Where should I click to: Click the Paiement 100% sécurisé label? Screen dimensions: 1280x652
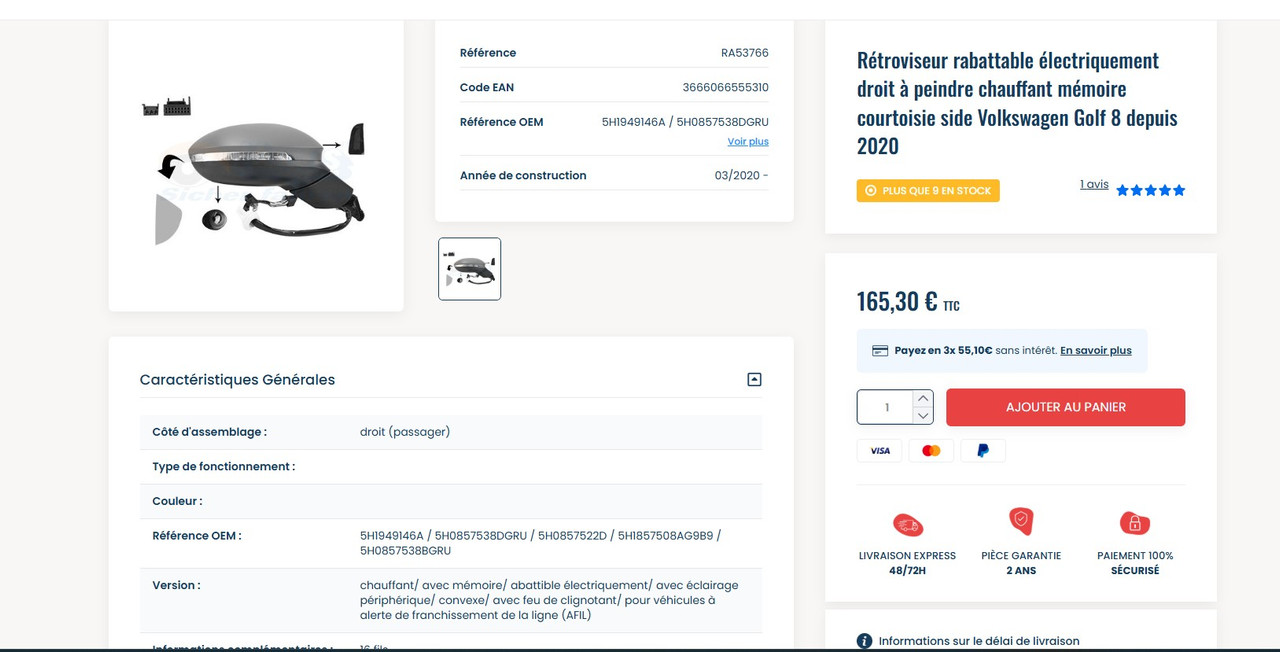pos(1135,563)
